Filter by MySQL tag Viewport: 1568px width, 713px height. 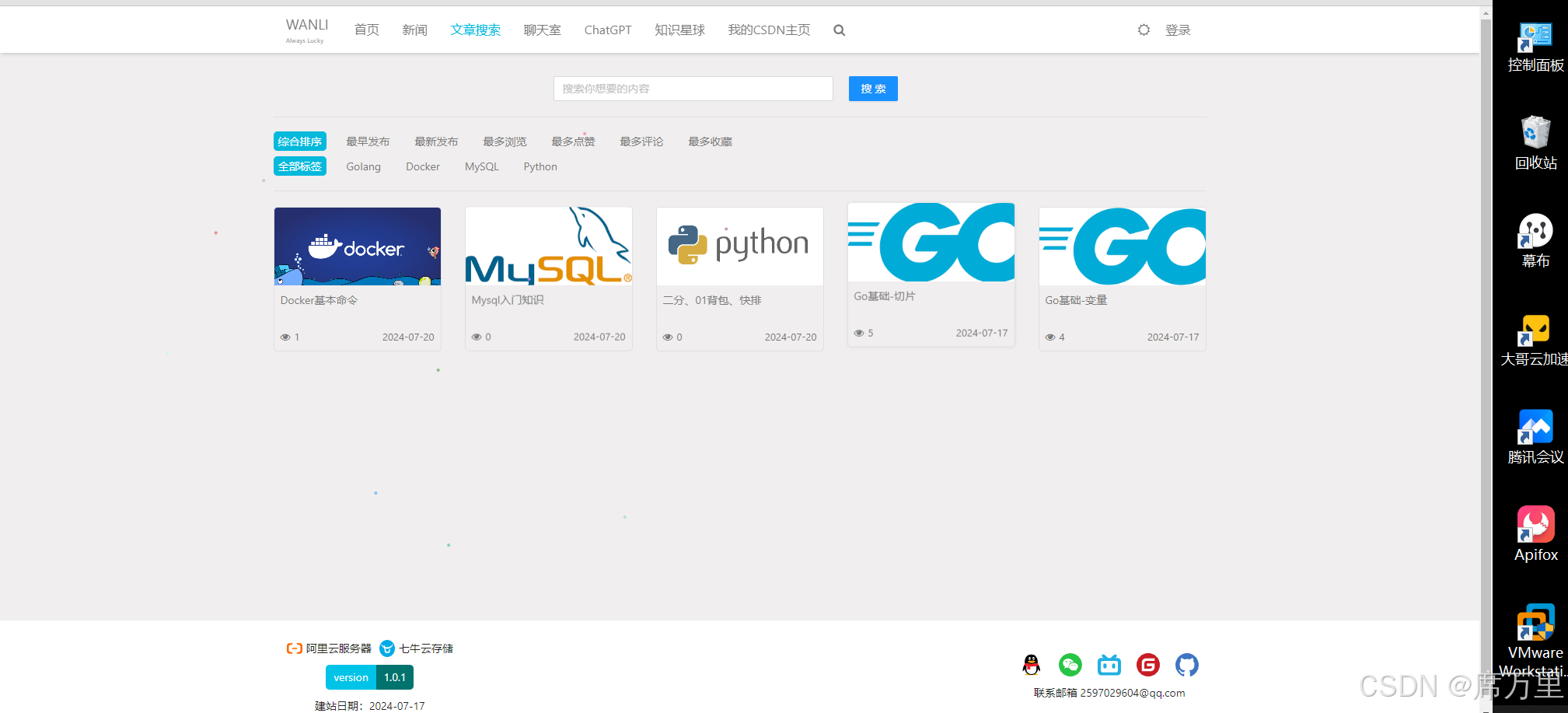coord(482,166)
